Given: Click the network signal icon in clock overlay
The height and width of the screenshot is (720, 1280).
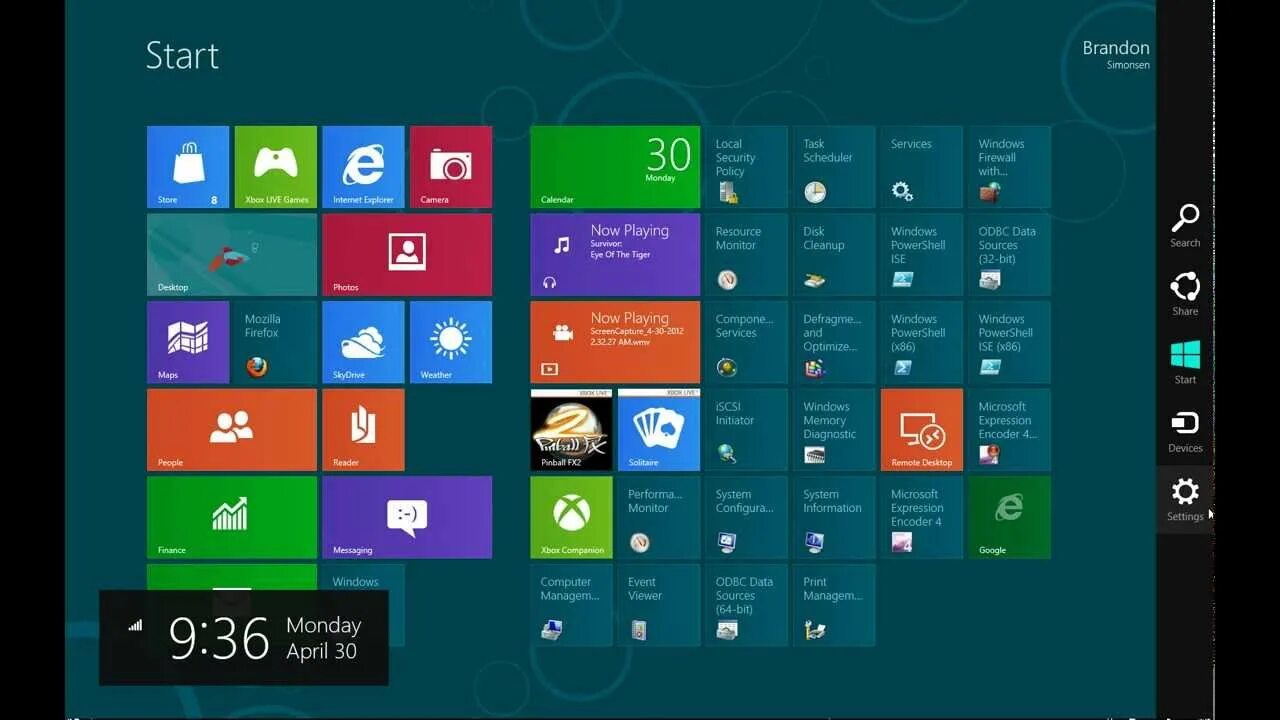Looking at the screenshot, I should point(135,626).
